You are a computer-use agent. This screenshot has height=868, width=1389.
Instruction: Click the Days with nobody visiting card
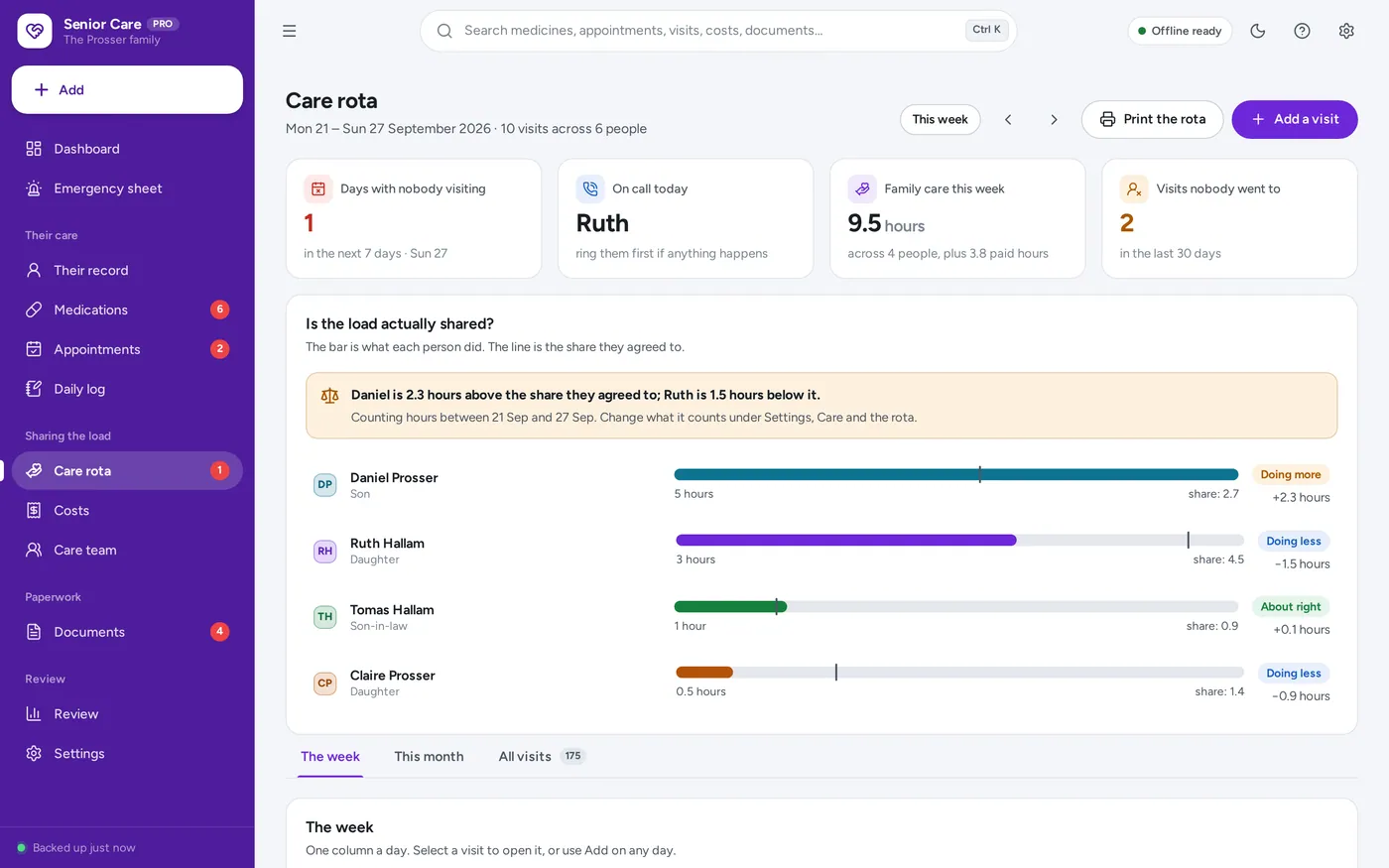(414, 218)
